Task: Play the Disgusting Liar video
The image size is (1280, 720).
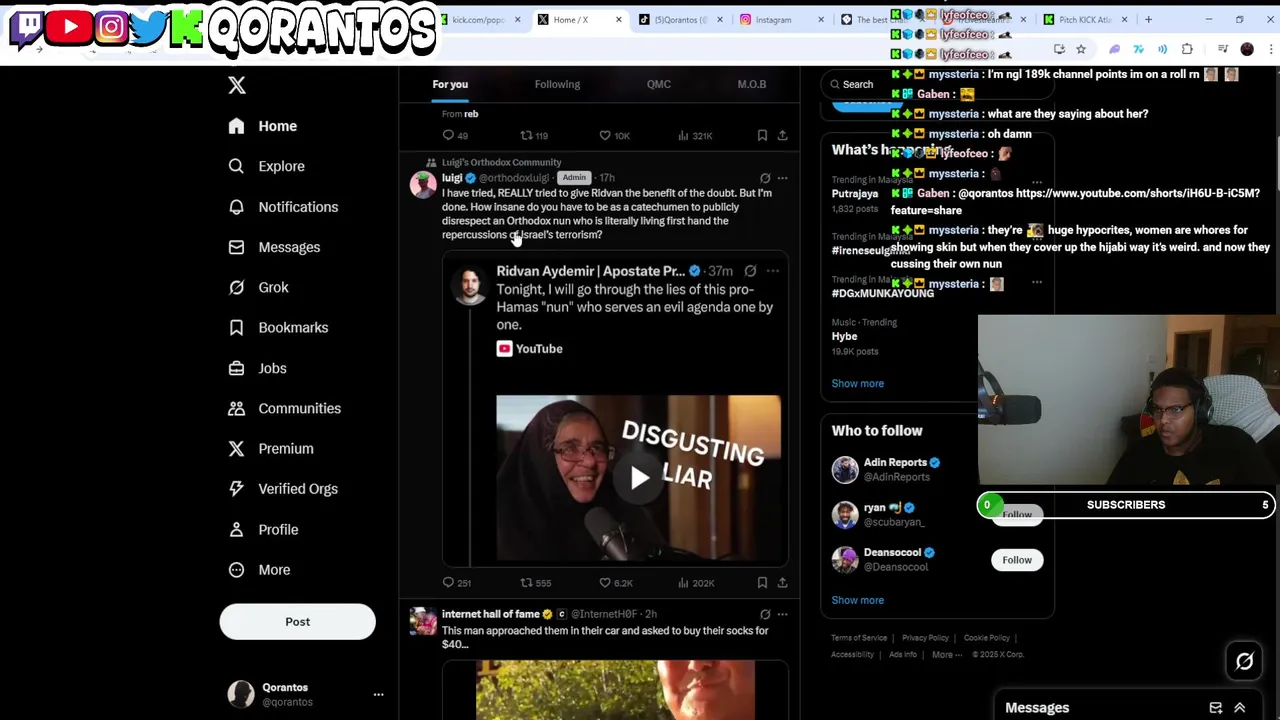Action: point(639,478)
